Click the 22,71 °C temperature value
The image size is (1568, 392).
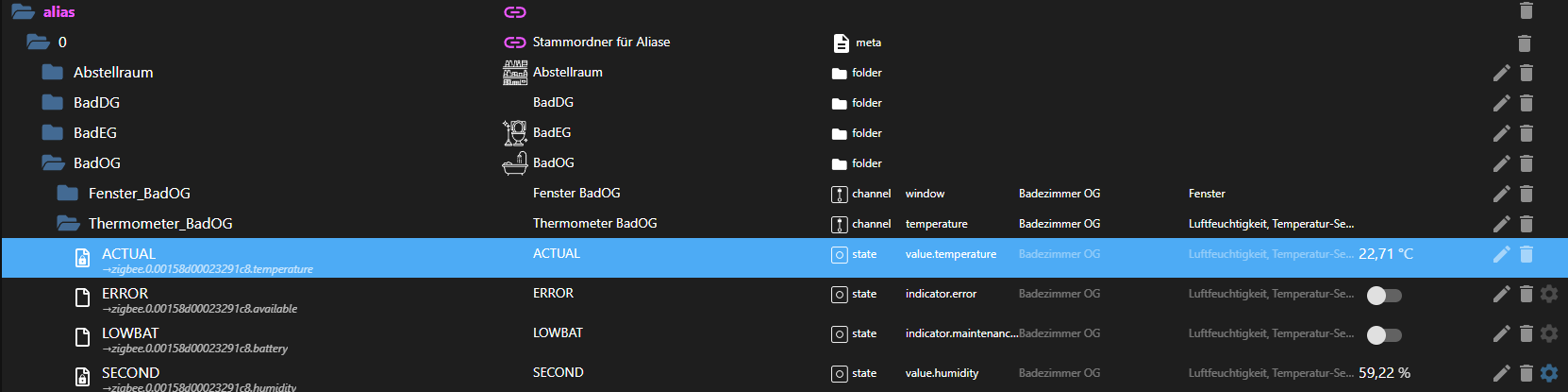pyautogui.click(x=1385, y=254)
